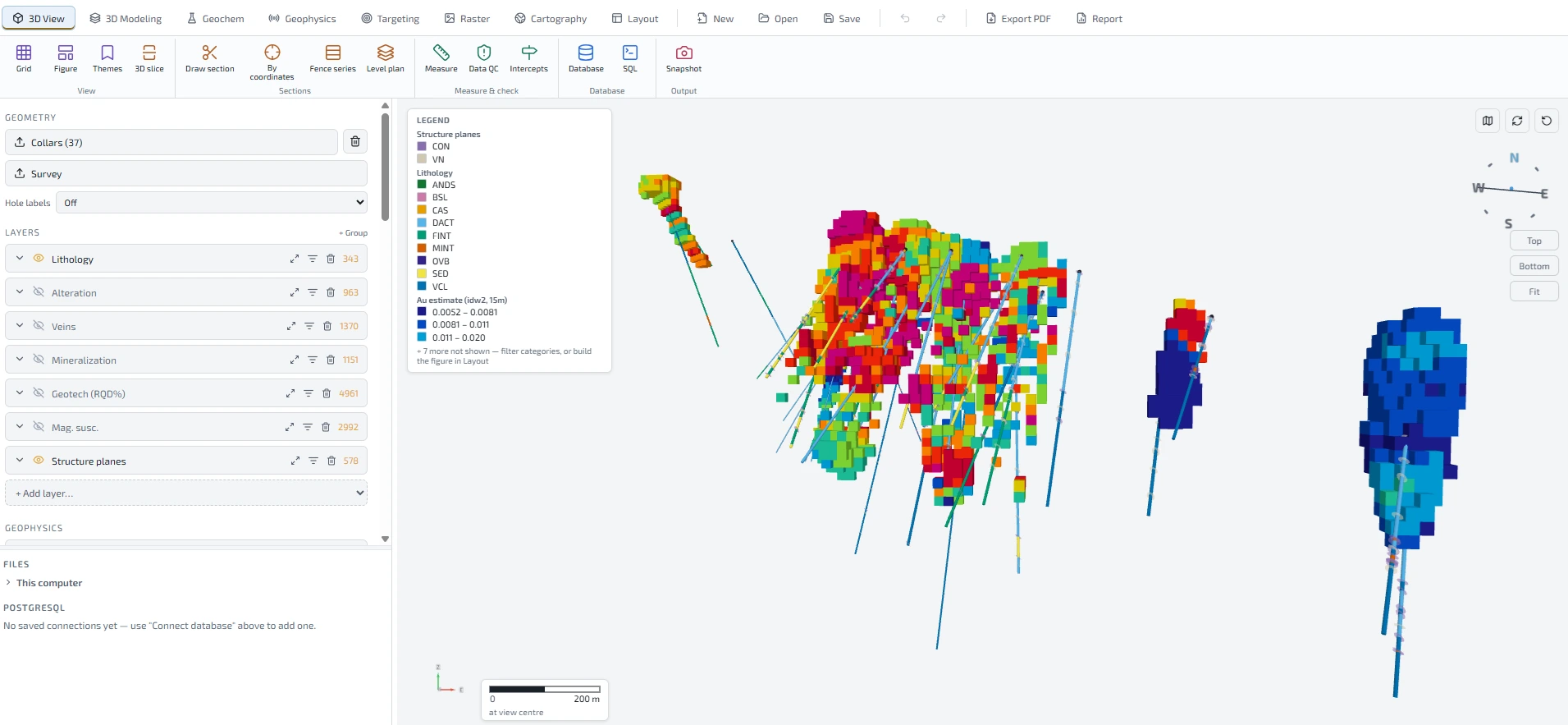
Task: Delete the Mag. susc. layer
Action: [x=326, y=427]
